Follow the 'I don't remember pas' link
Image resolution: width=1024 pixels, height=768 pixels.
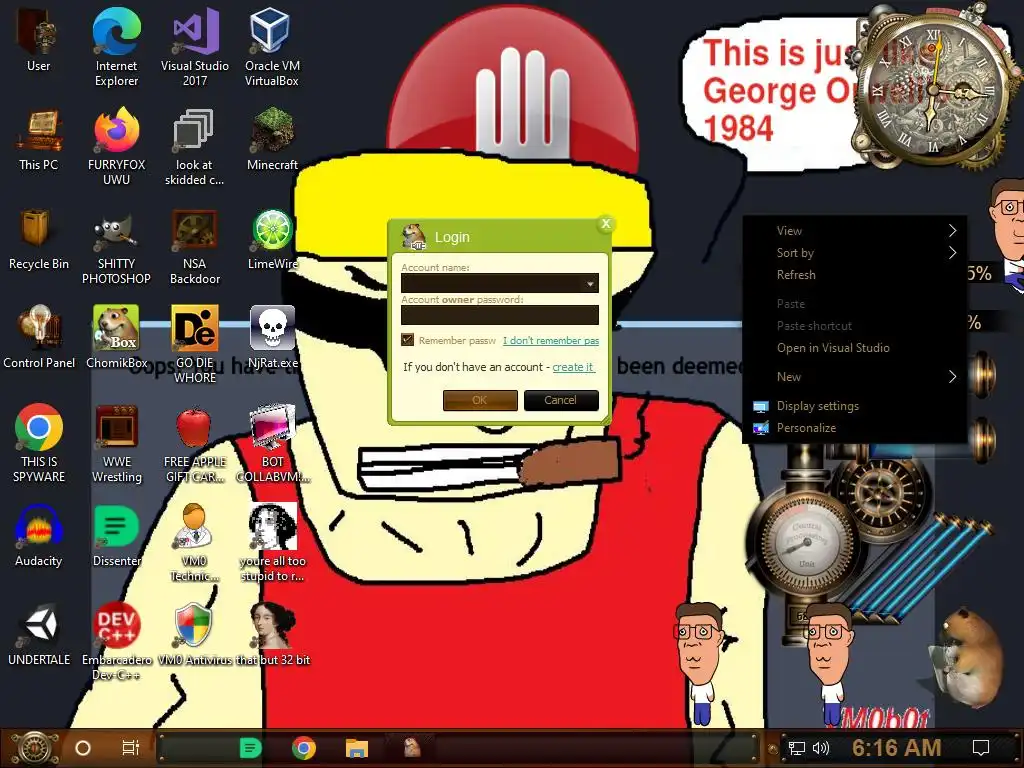551,340
